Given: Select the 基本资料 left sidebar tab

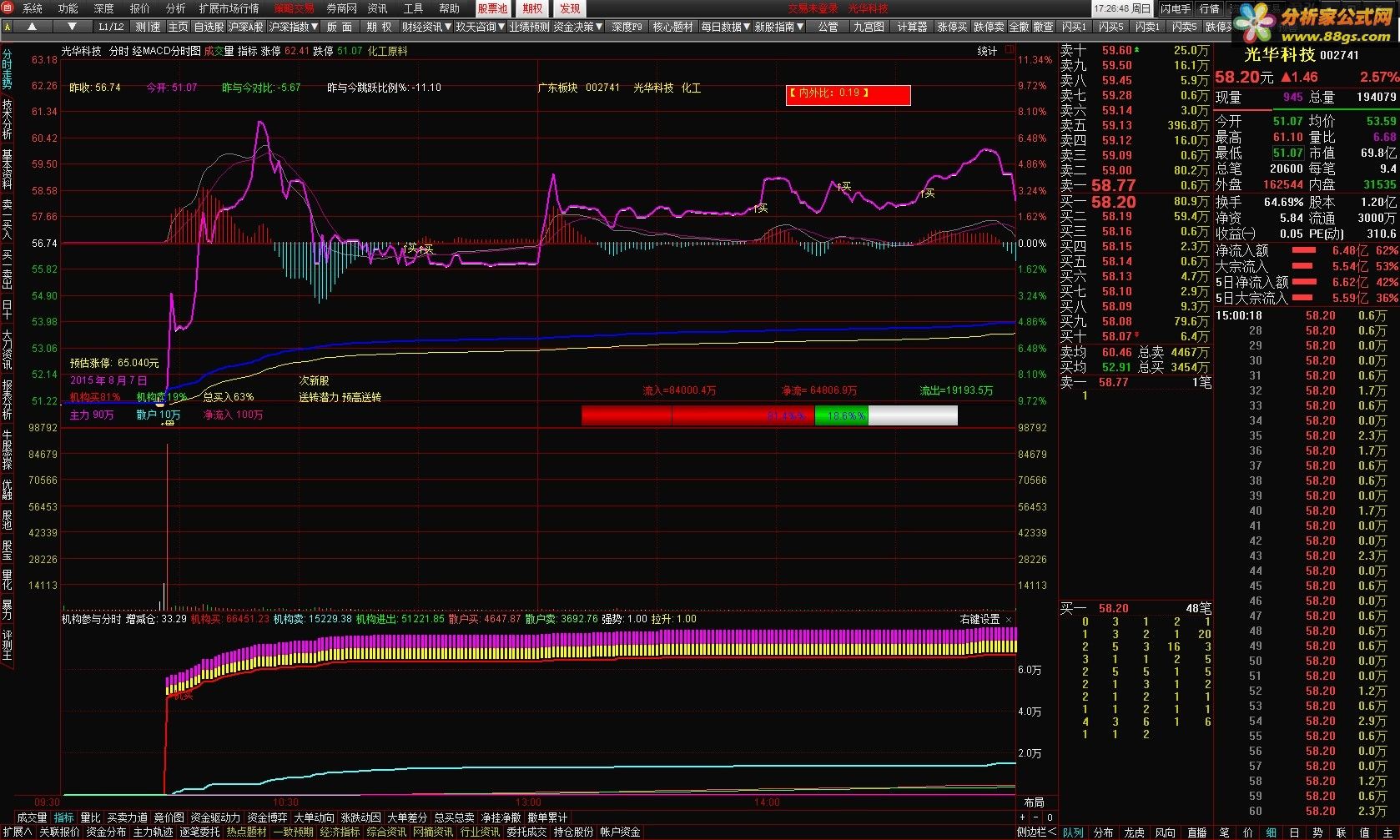Looking at the screenshot, I should pyautogui.click(x=8, y=169).
